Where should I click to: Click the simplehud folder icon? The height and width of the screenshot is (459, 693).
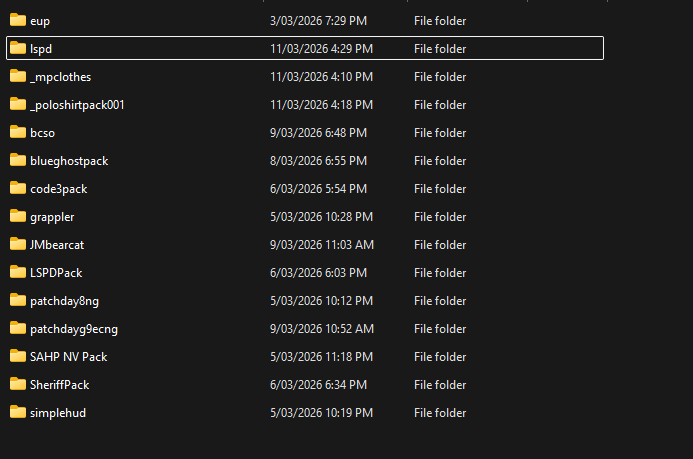[x=17, y=412]
